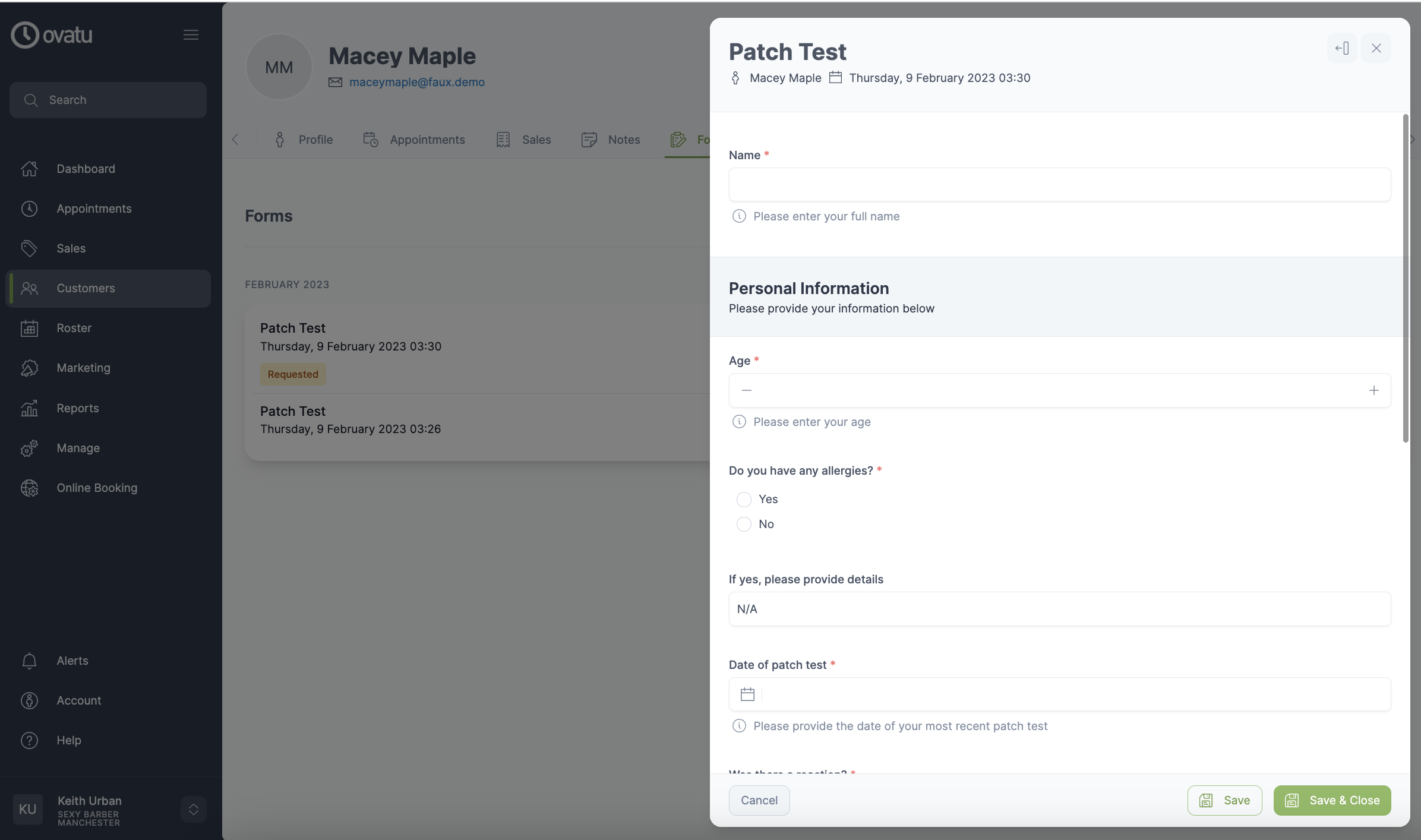This screenshot has width=1421, height=840.
Task: Open the maceymaple@faux.demo email link
Action: point(417,82)
